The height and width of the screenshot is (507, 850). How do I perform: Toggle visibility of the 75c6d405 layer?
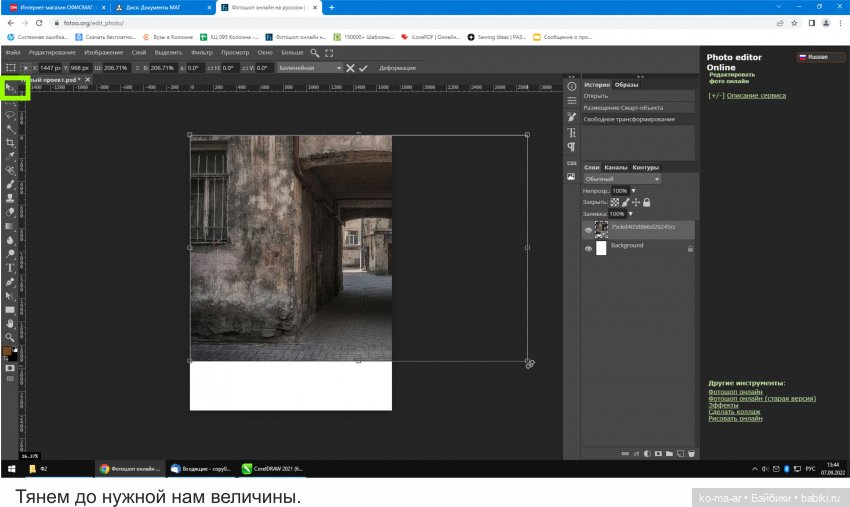588,230
